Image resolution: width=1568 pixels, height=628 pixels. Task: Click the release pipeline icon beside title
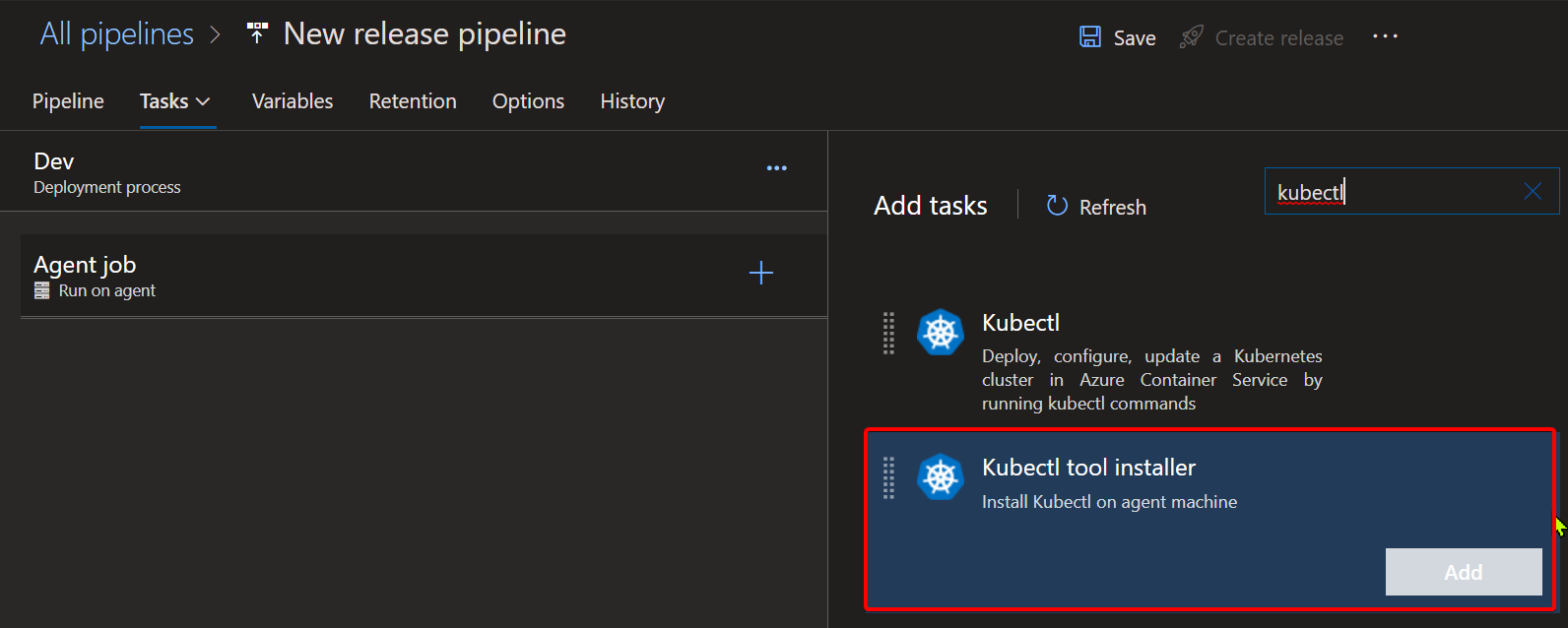point(257,33)
